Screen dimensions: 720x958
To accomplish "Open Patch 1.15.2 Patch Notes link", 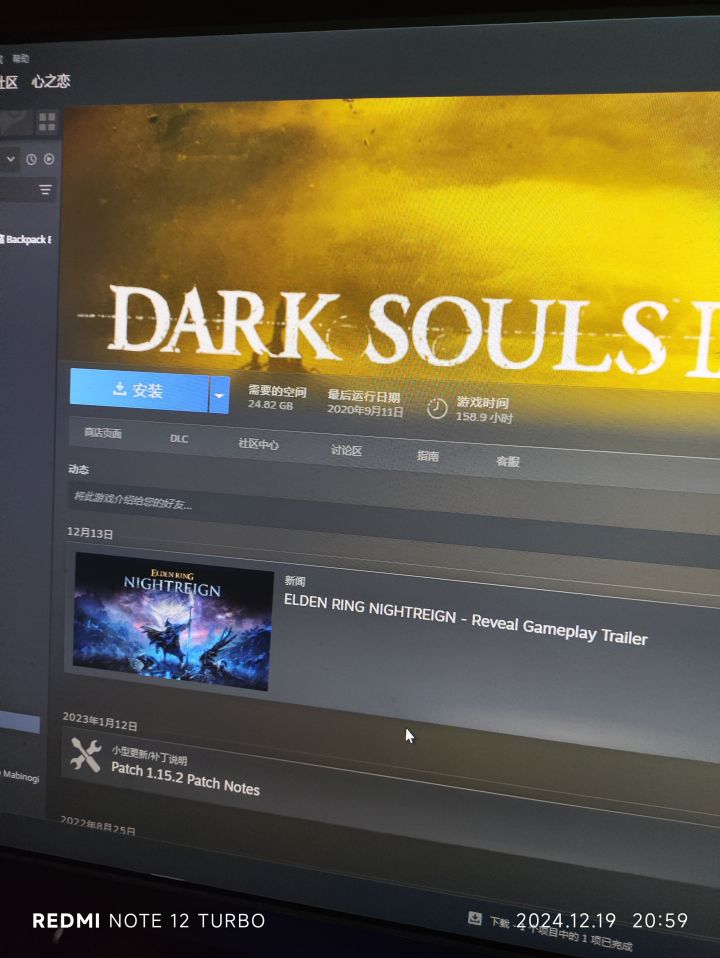I will coord(185,778).
